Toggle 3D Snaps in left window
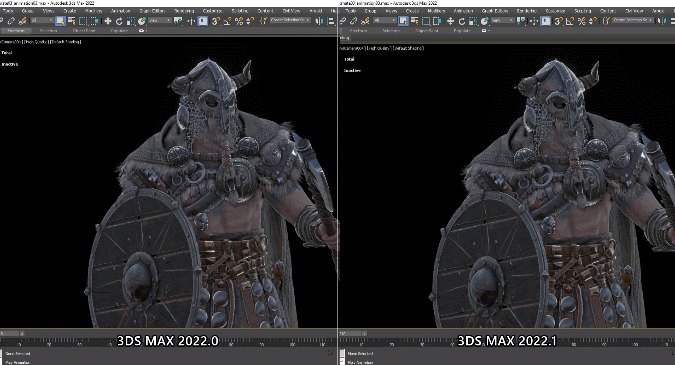Image resolution: width=675 pixels, height=365 pixels. [x=216, y=21]
